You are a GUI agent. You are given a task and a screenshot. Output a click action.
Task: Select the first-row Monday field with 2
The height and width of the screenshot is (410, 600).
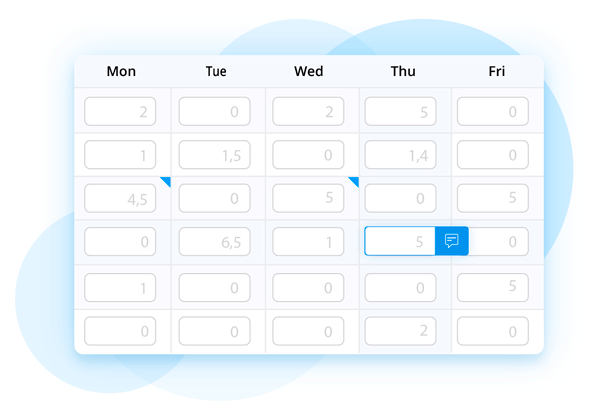[x=120, y=111]
